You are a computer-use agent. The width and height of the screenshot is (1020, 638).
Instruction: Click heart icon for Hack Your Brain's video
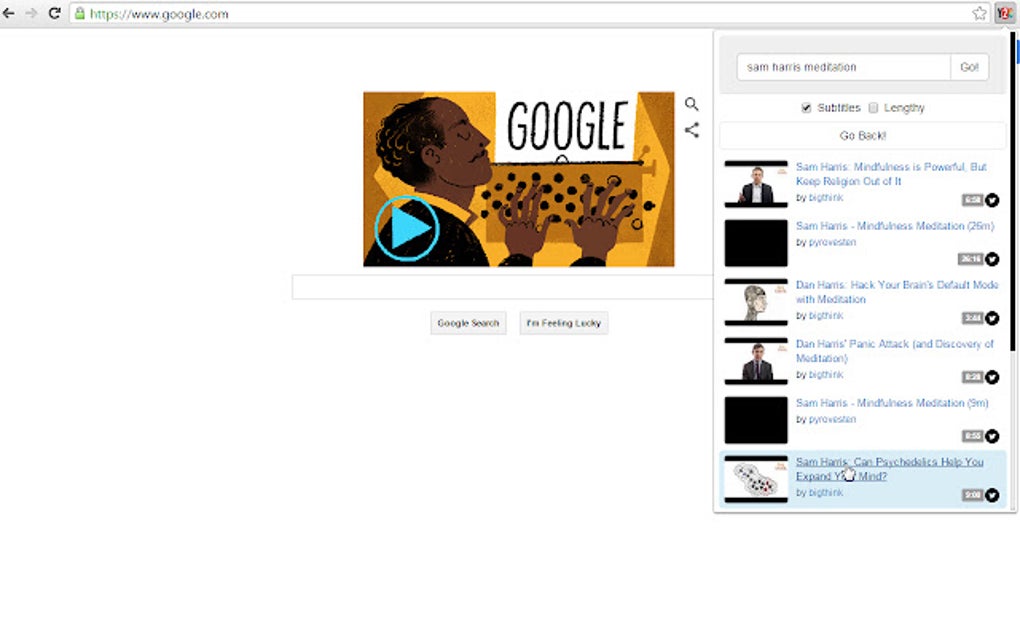(992, 318)
